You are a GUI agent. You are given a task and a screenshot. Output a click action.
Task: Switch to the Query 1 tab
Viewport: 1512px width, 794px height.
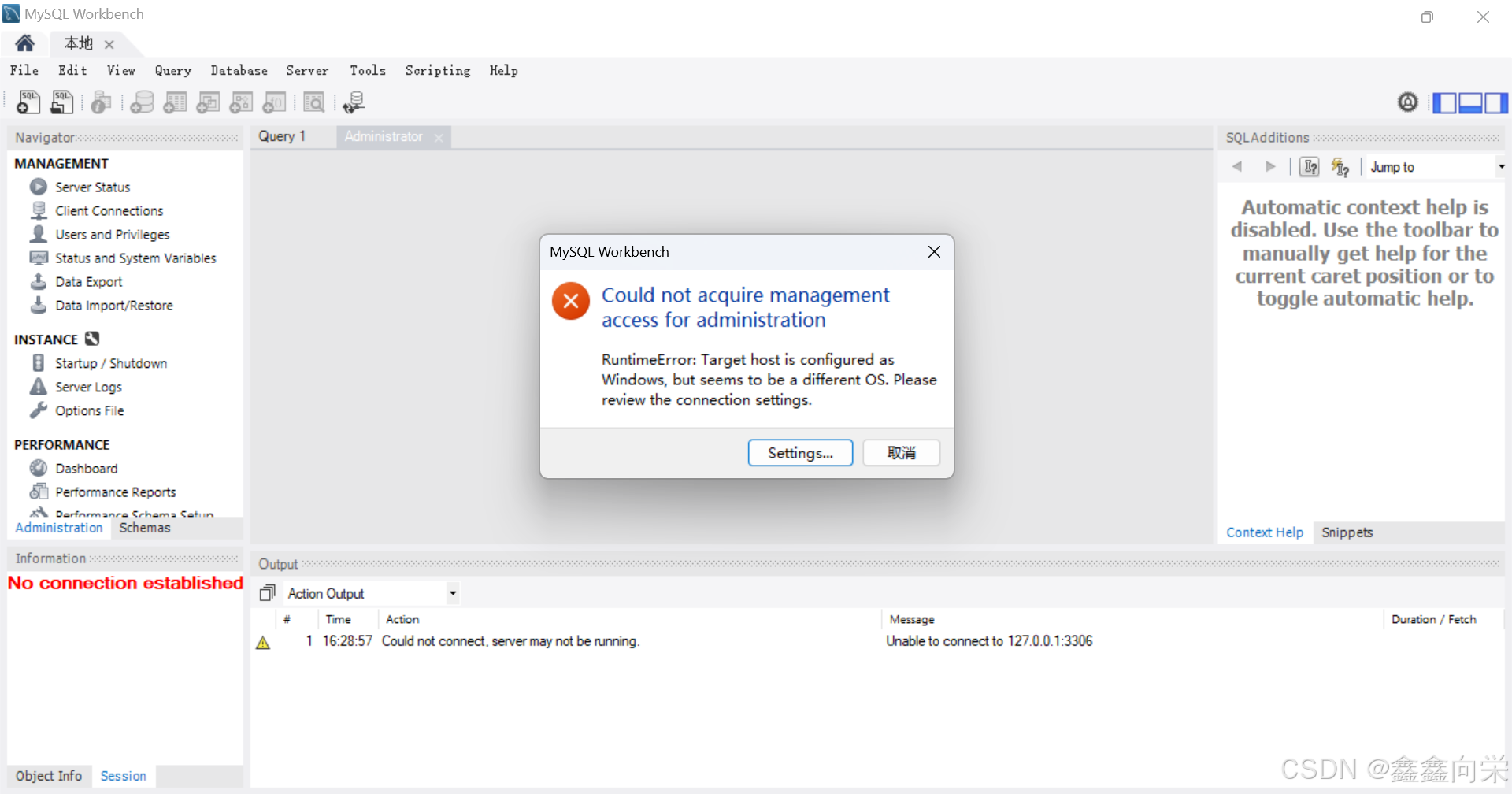[282, 136]
